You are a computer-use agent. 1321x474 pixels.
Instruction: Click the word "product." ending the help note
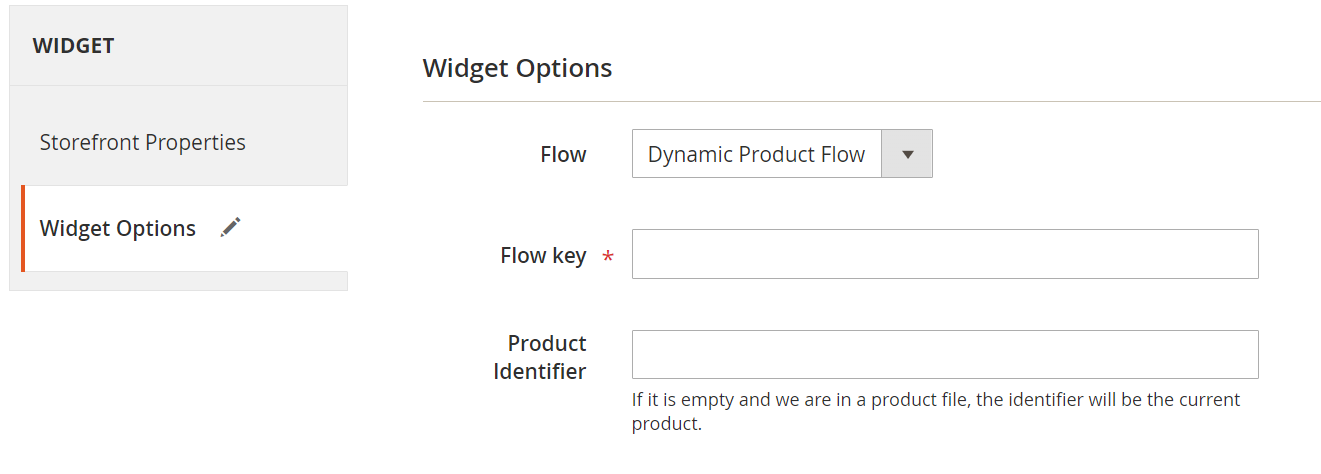click(x=667, y=423)
